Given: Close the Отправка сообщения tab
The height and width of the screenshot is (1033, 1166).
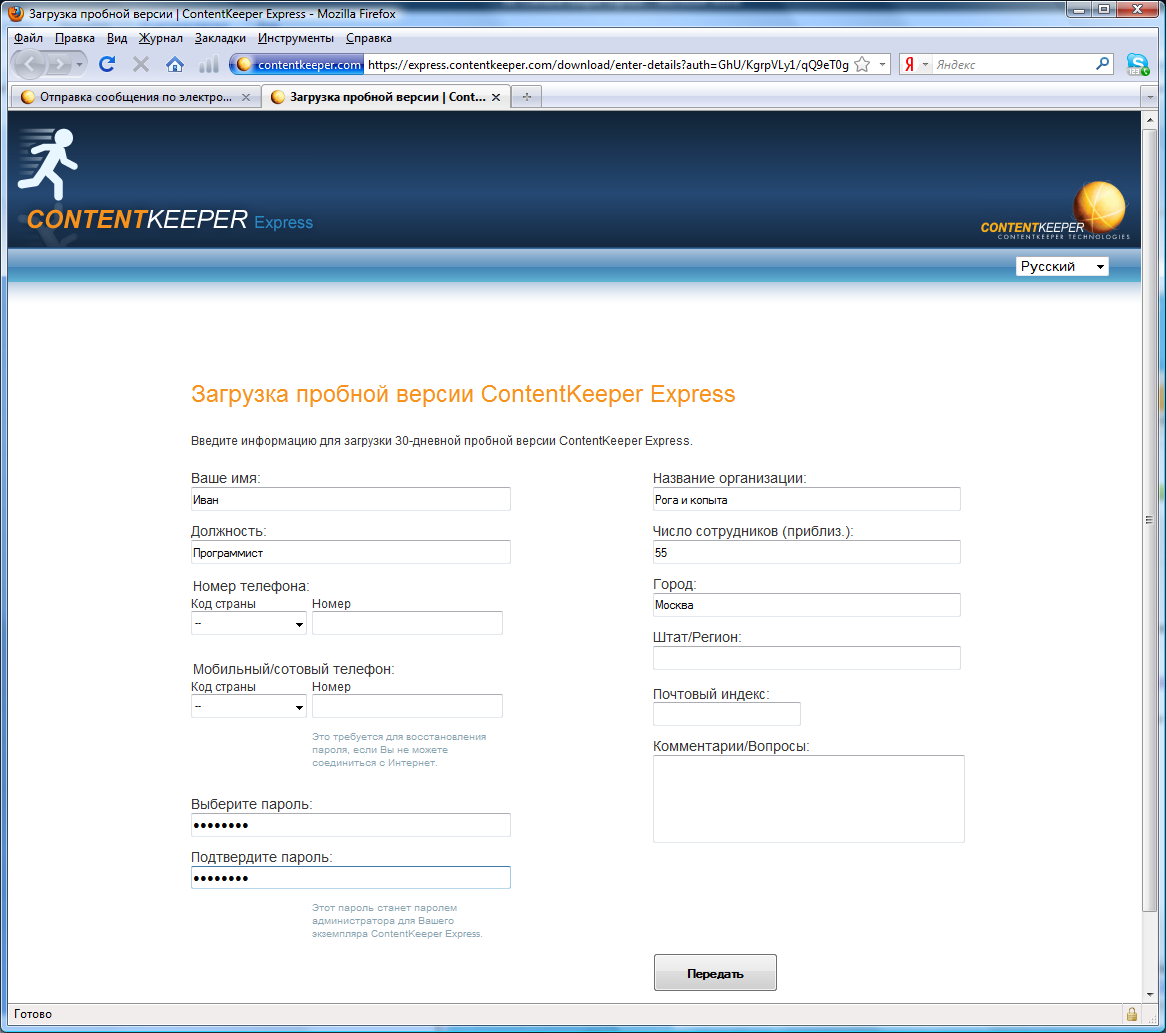Looking at the screenshot, I should coord(246,97).
